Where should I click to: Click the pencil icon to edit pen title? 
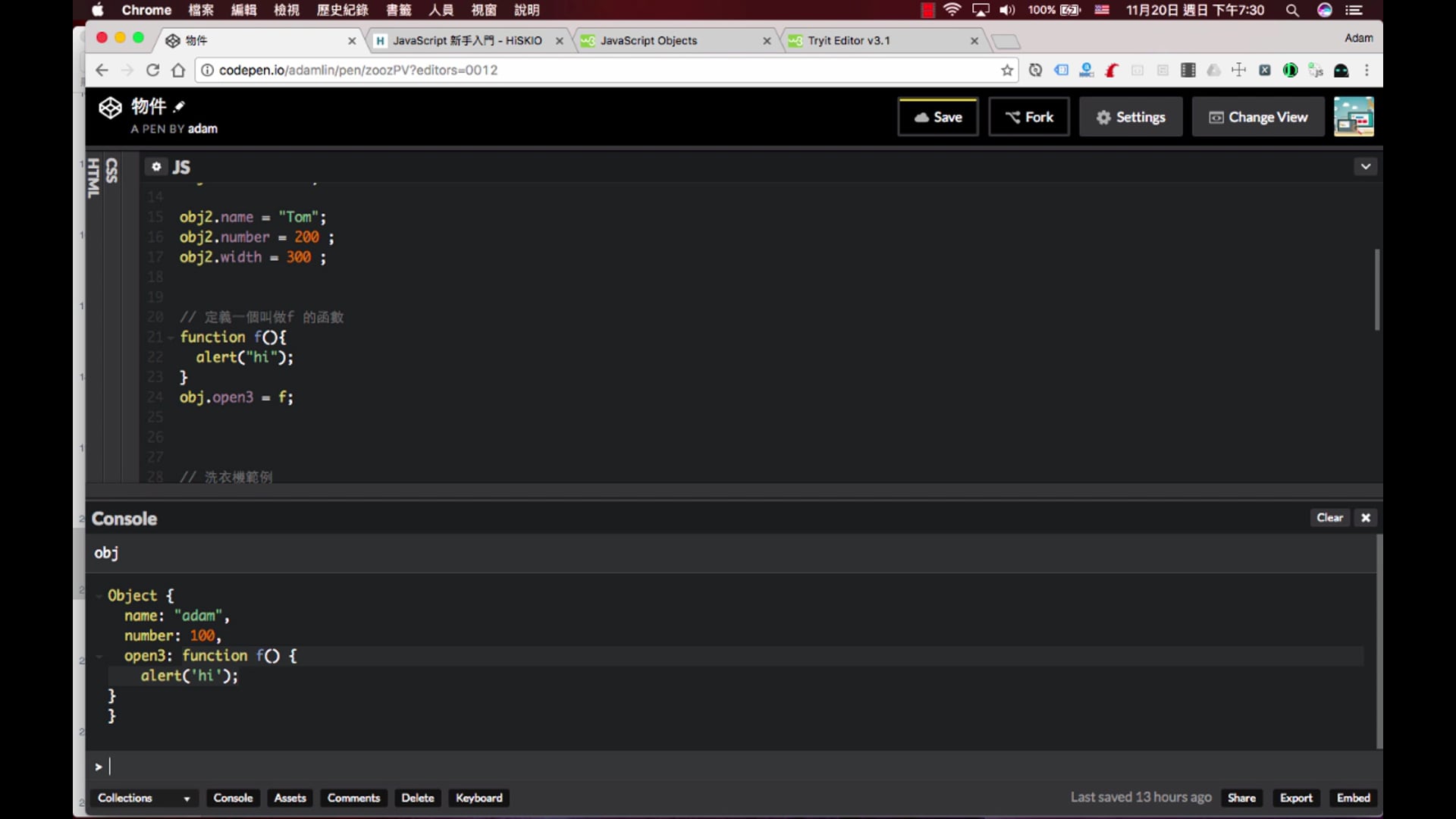179,106
